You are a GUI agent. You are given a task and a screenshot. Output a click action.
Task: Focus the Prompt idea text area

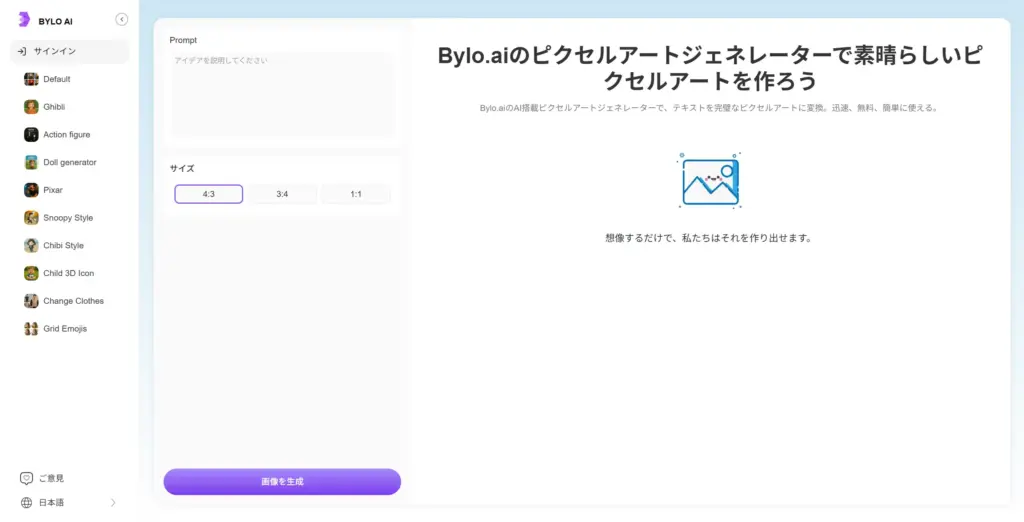coord(283,94)
